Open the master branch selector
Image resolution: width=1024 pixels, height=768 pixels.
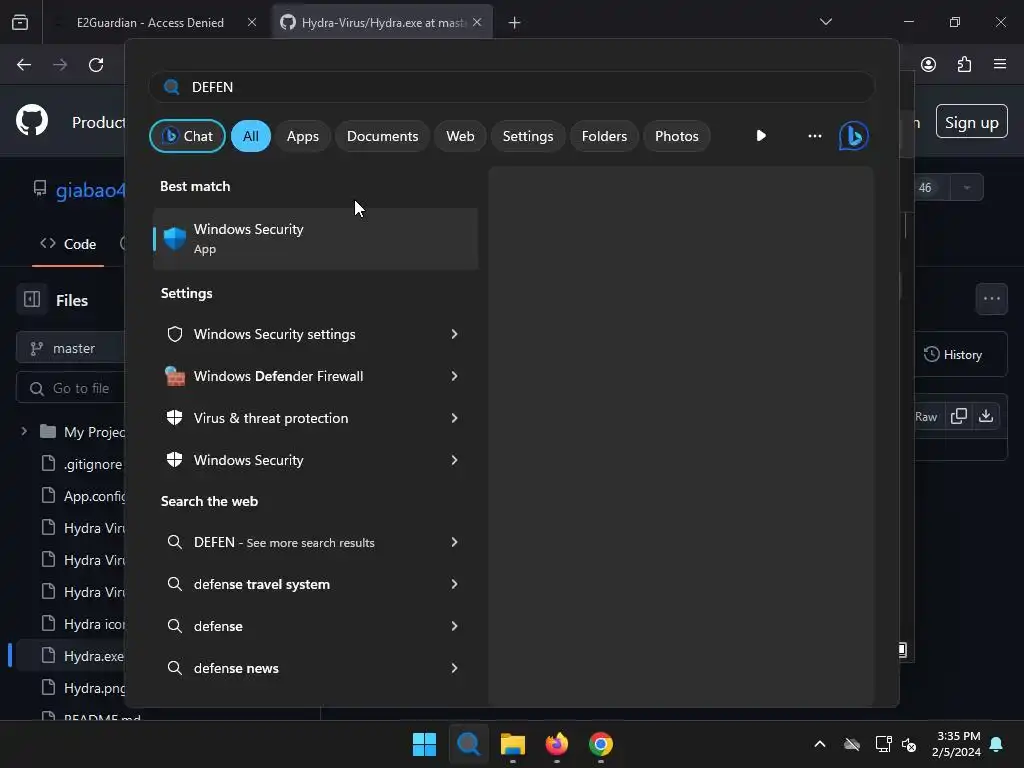(x=71, y=348)
